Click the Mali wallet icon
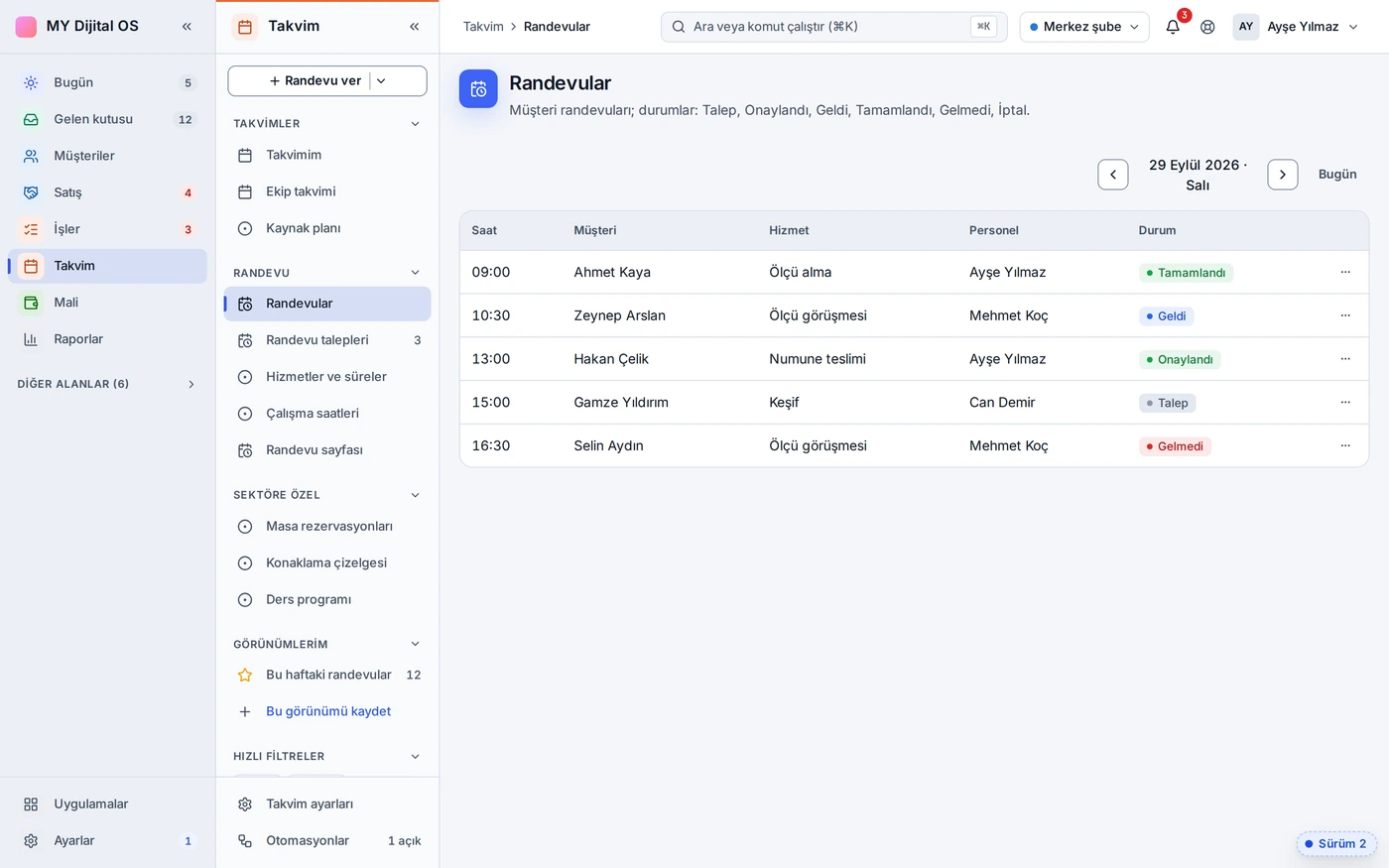1389x868 pixels. point(31,303)
